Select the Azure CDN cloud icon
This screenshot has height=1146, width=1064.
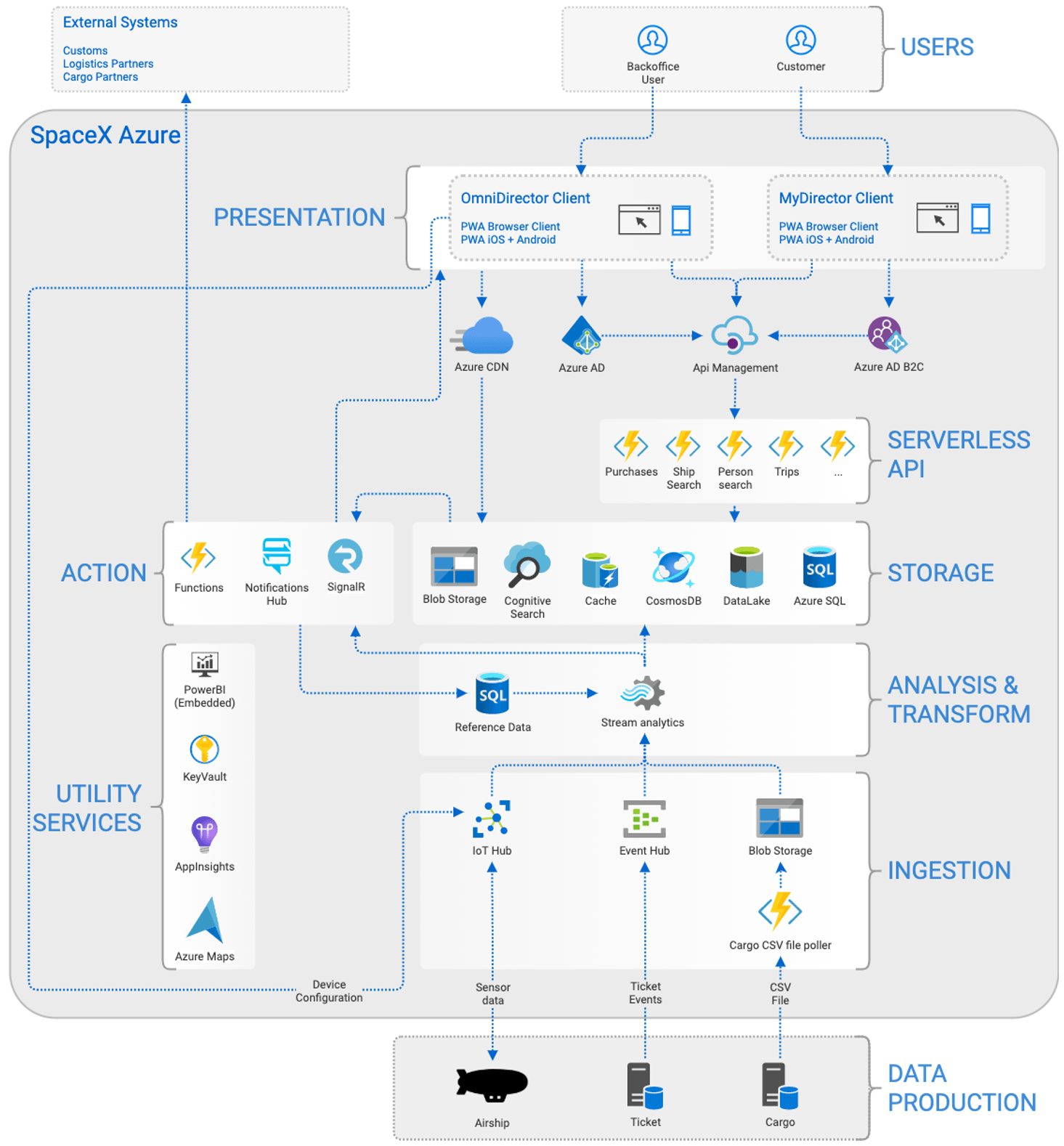(482, 336)
